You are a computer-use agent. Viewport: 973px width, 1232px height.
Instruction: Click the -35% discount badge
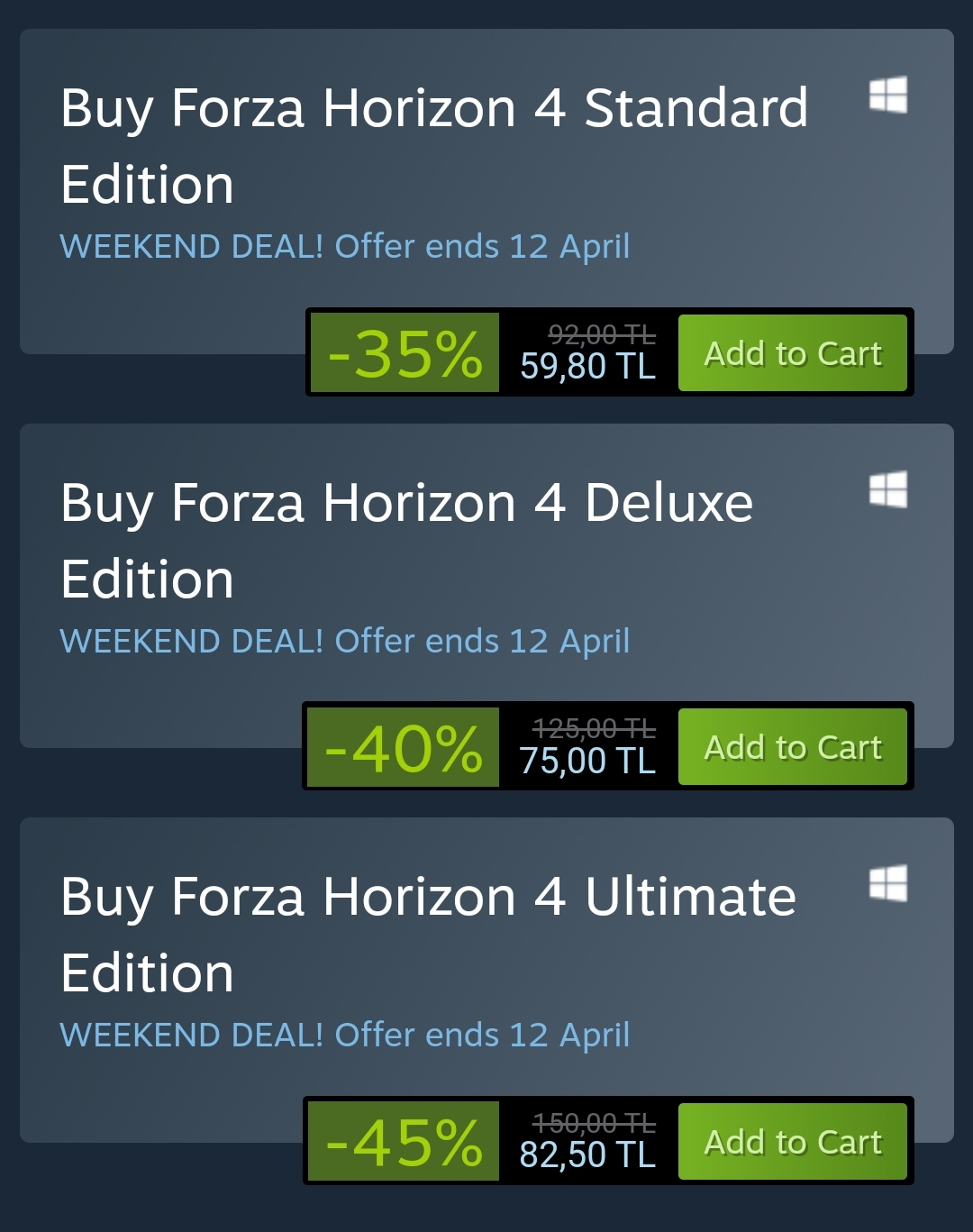tap(405, 353)
